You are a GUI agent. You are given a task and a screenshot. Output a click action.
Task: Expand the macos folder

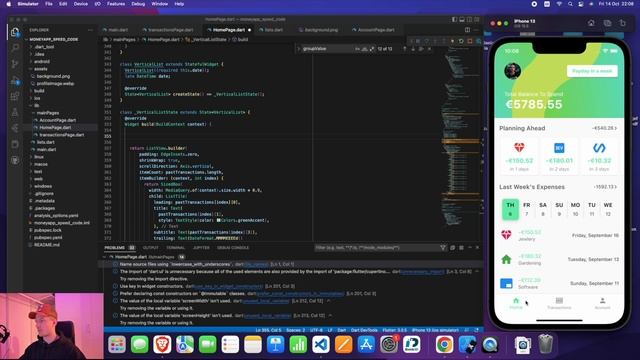(x=41, y=164)
